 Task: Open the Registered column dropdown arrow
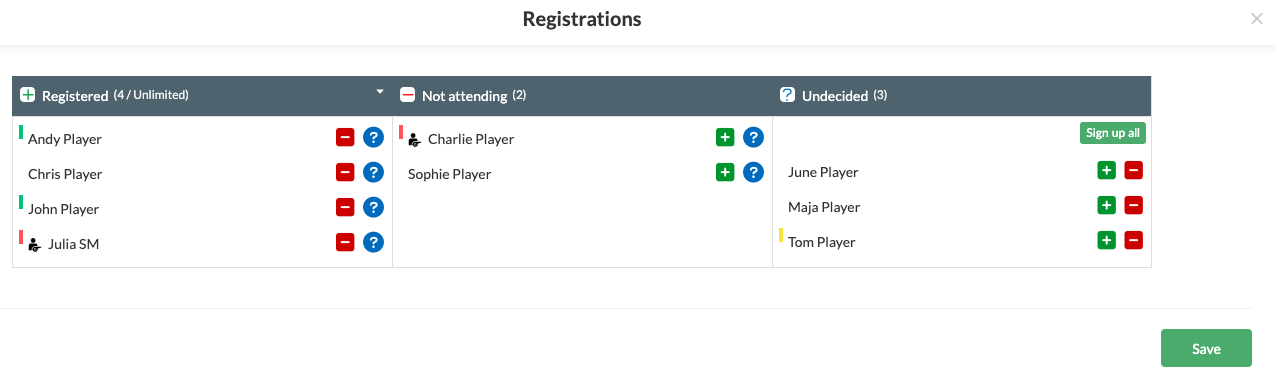pyautogui.click(x=380, y=92)
